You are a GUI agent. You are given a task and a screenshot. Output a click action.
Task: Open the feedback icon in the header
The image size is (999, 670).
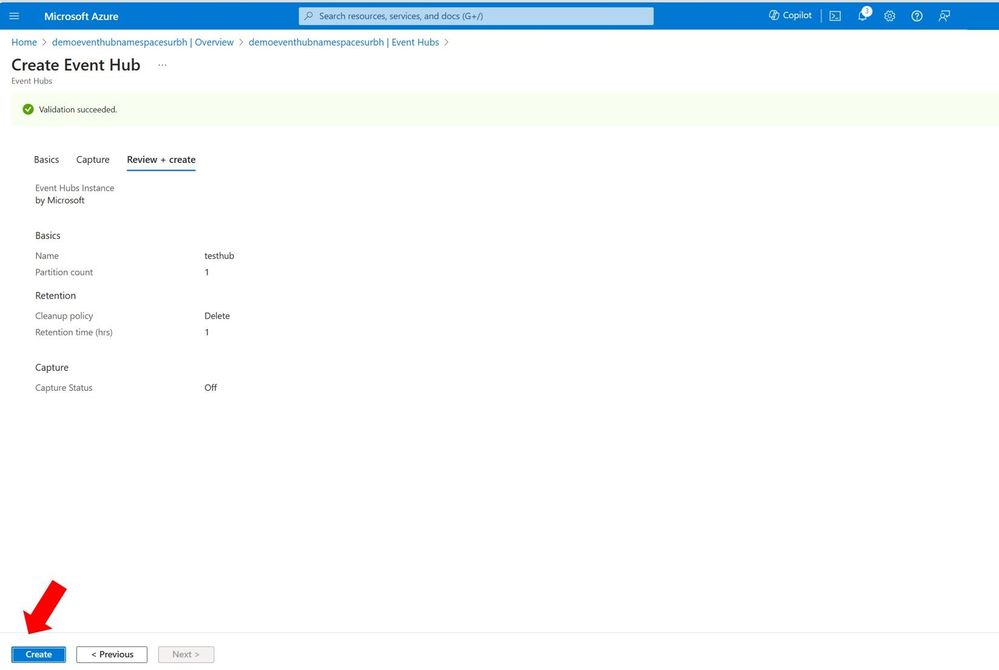pos(944,16)
